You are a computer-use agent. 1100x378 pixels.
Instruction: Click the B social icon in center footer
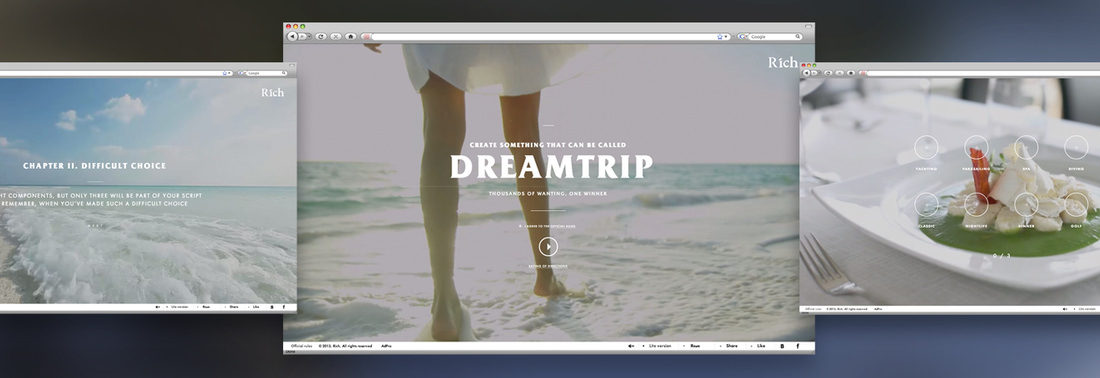(x=782, y=346)
